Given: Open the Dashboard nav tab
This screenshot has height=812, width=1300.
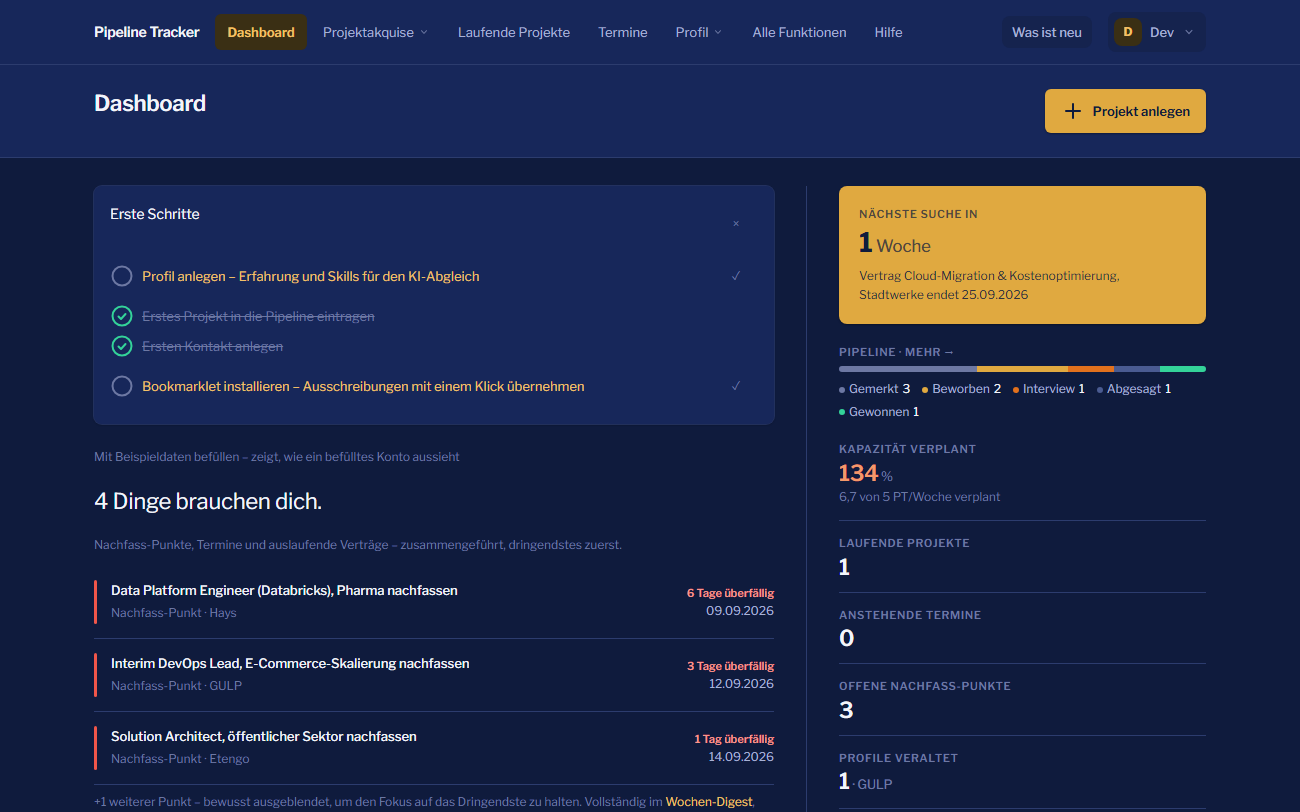Looking at the screenshot, I should coord(261,32).
